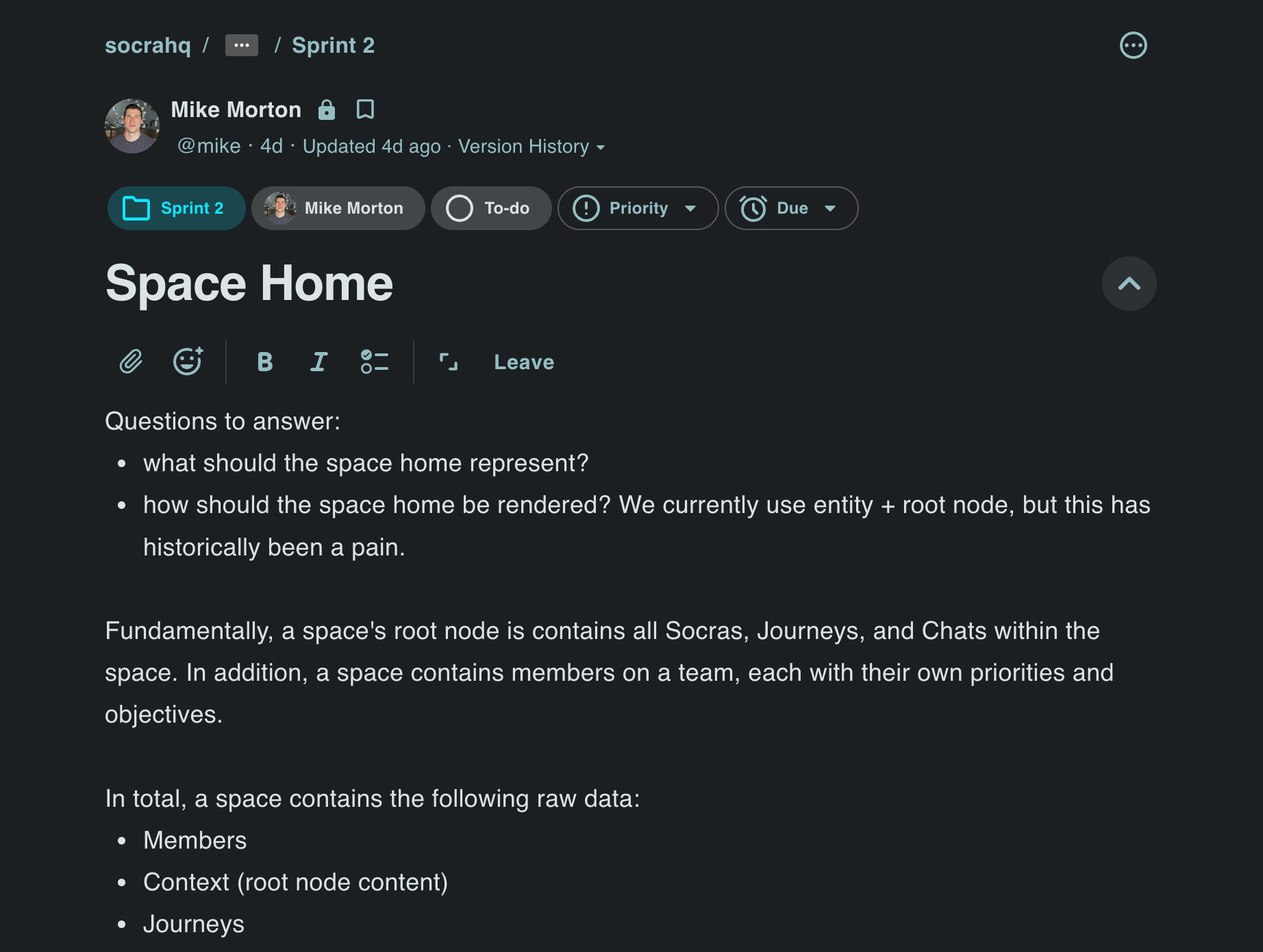Expand the breadcrumb ellipsis menu
This screenshot has width=1263, height=952.
point(241,45)
